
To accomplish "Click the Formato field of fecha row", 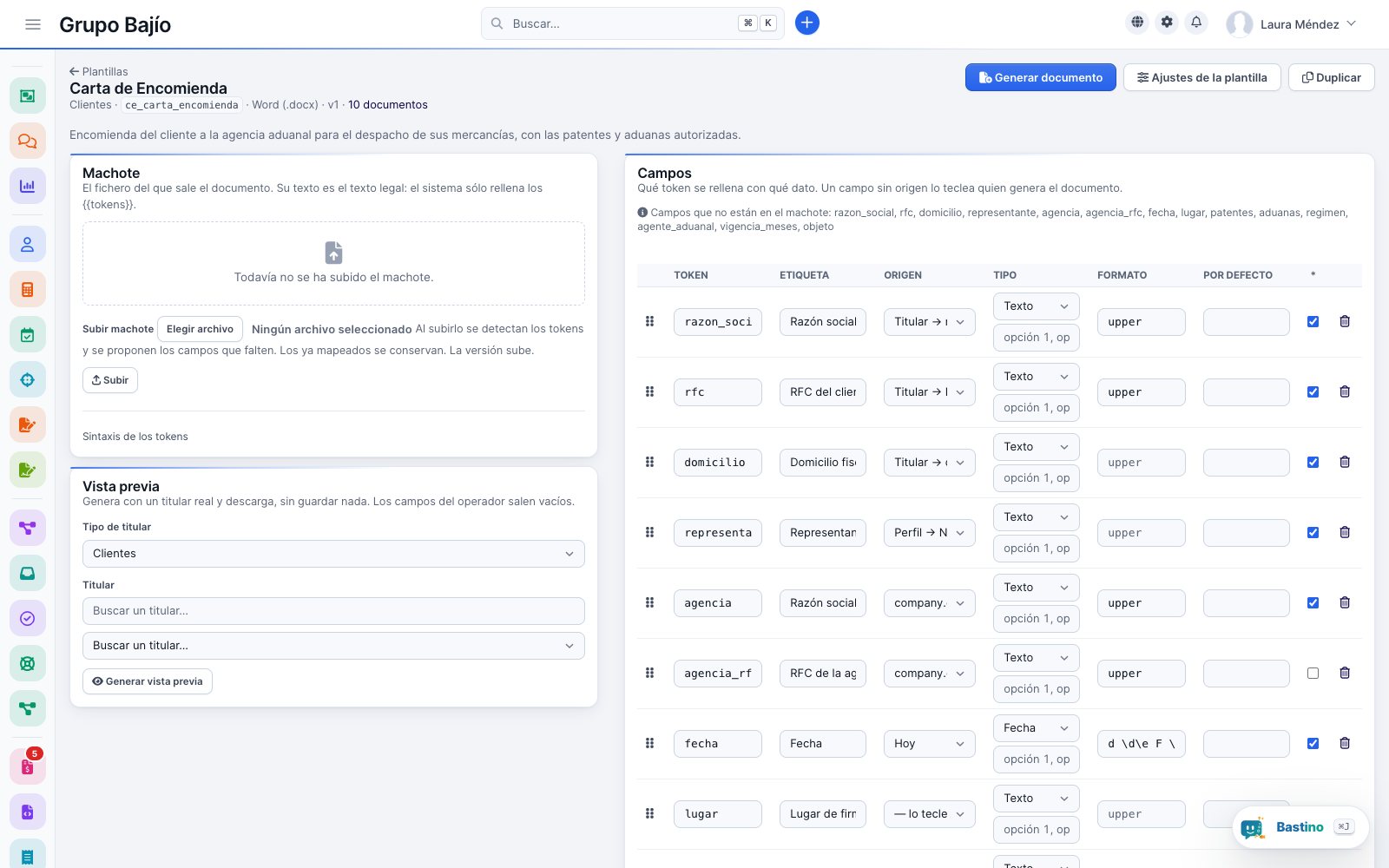I will 1142,744.
